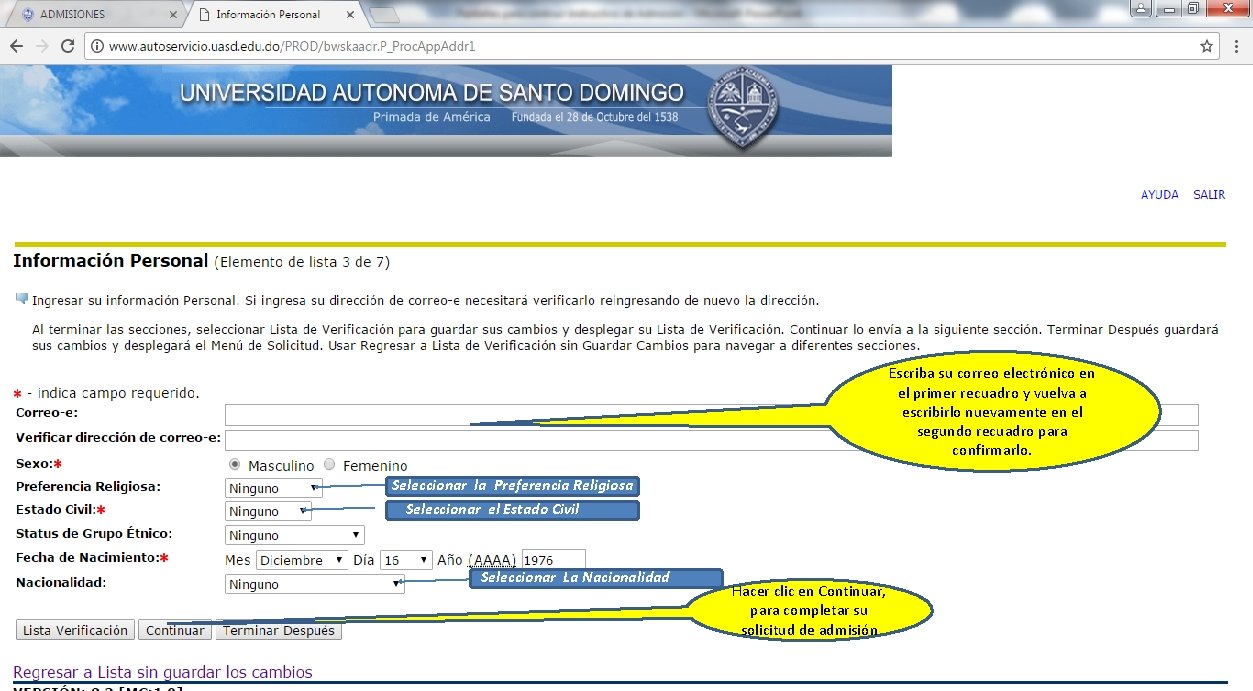
Task: Click the Continuar button
Action: click(174, 630)
